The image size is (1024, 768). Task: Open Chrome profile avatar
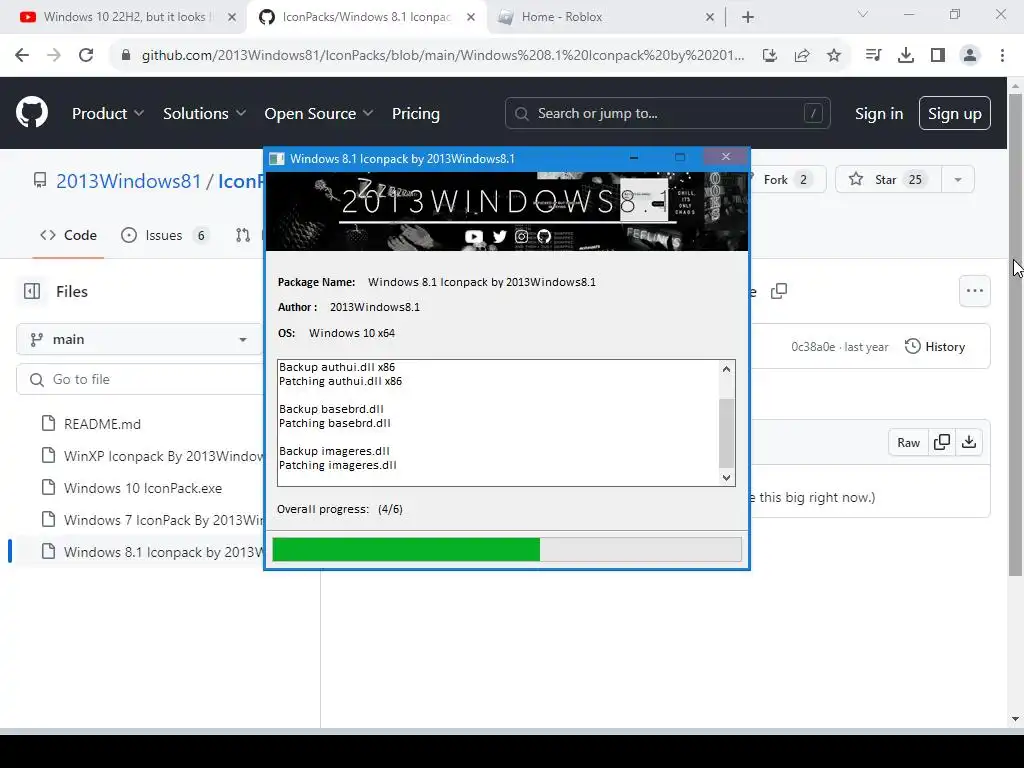[970, 56]
